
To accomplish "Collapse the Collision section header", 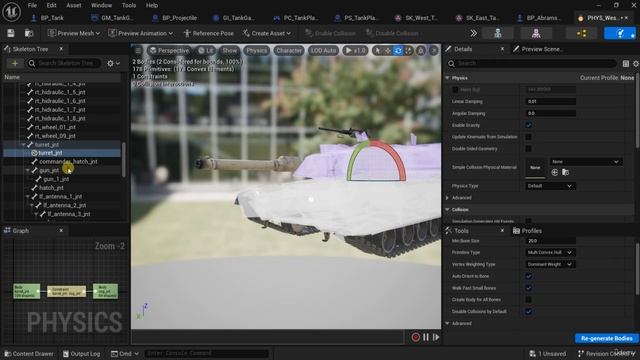I will point(447,209).
